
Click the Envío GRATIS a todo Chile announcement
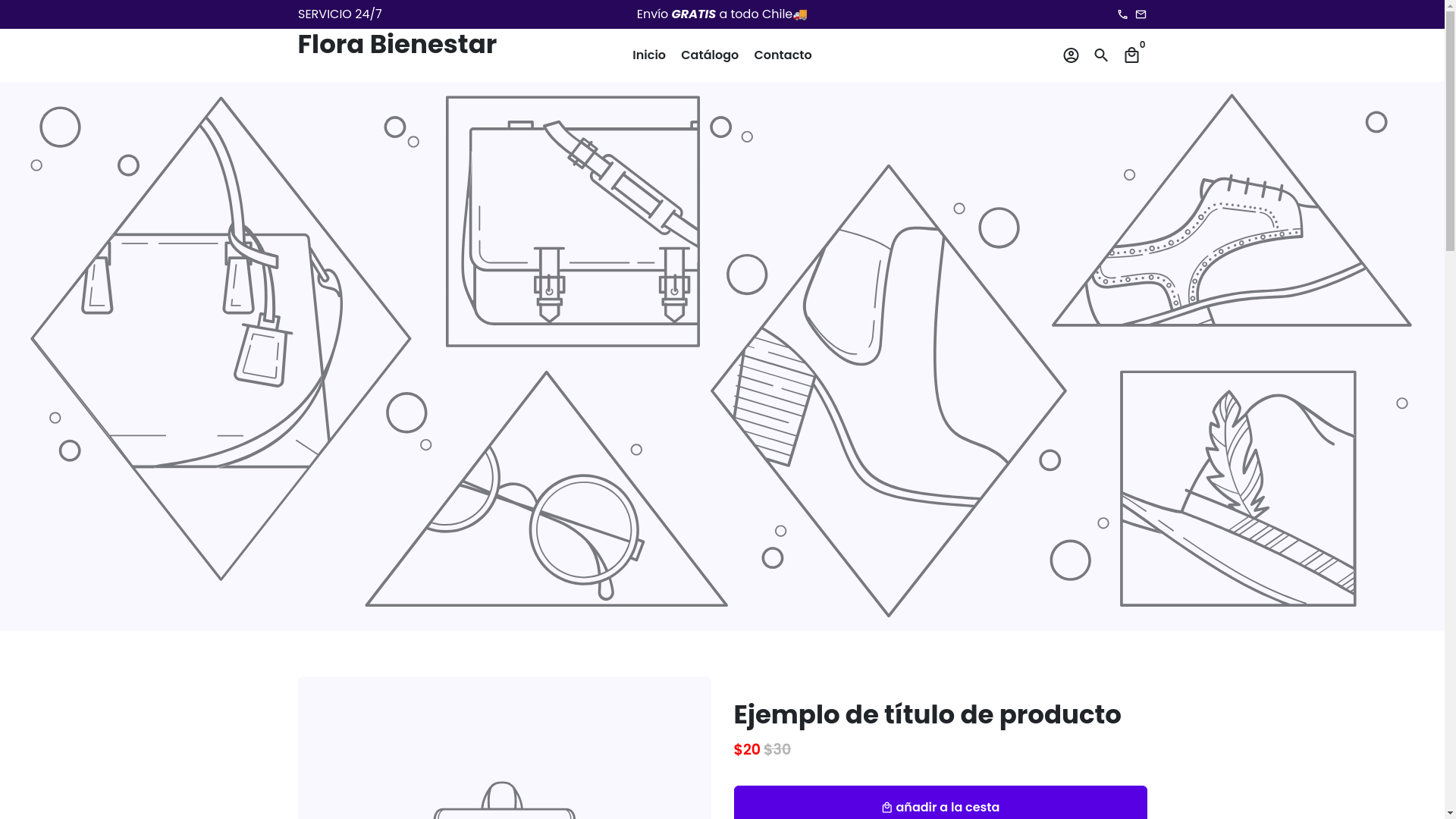[722, 14]
